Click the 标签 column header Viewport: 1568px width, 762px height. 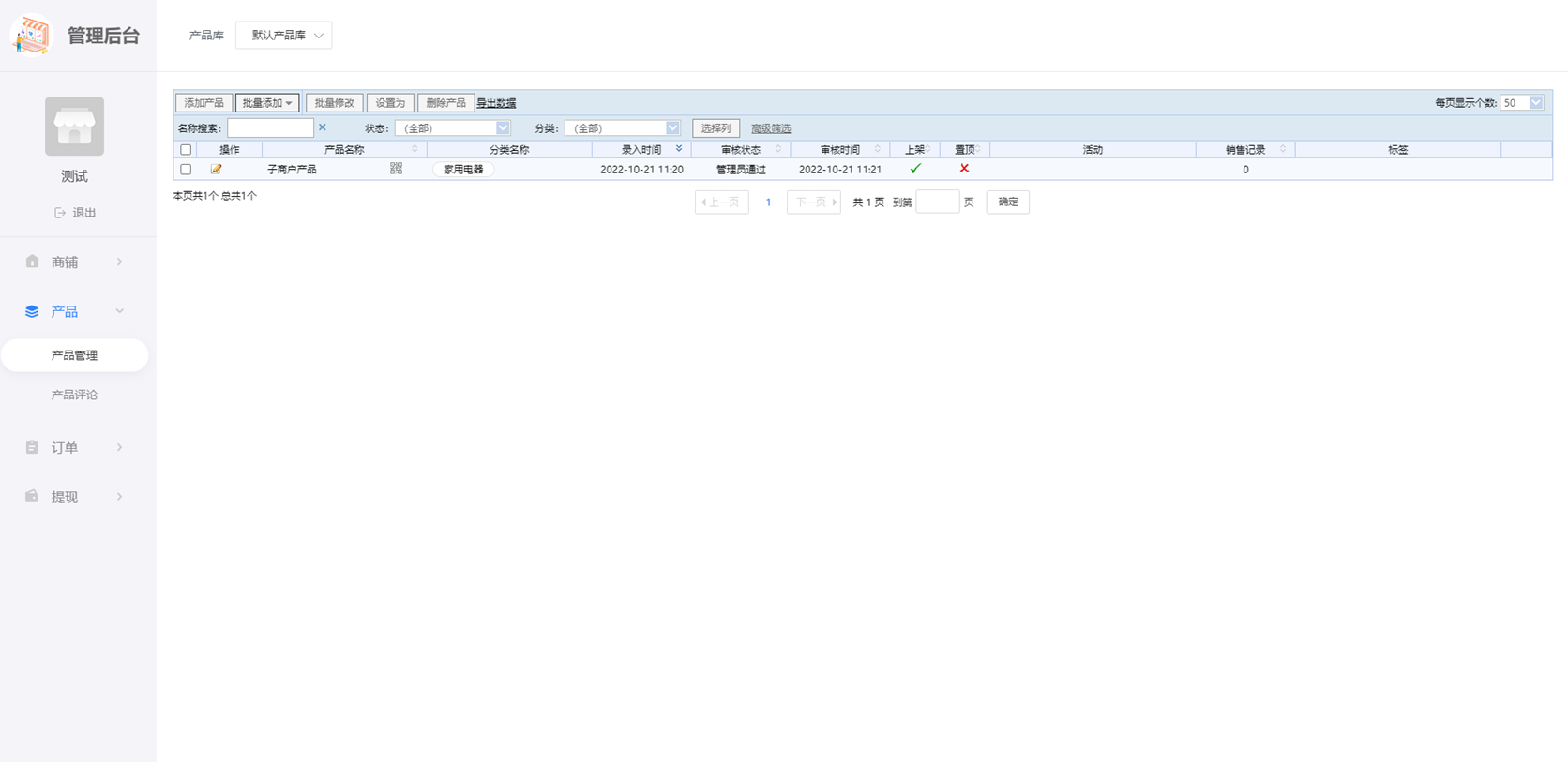tap(1398, 150)
